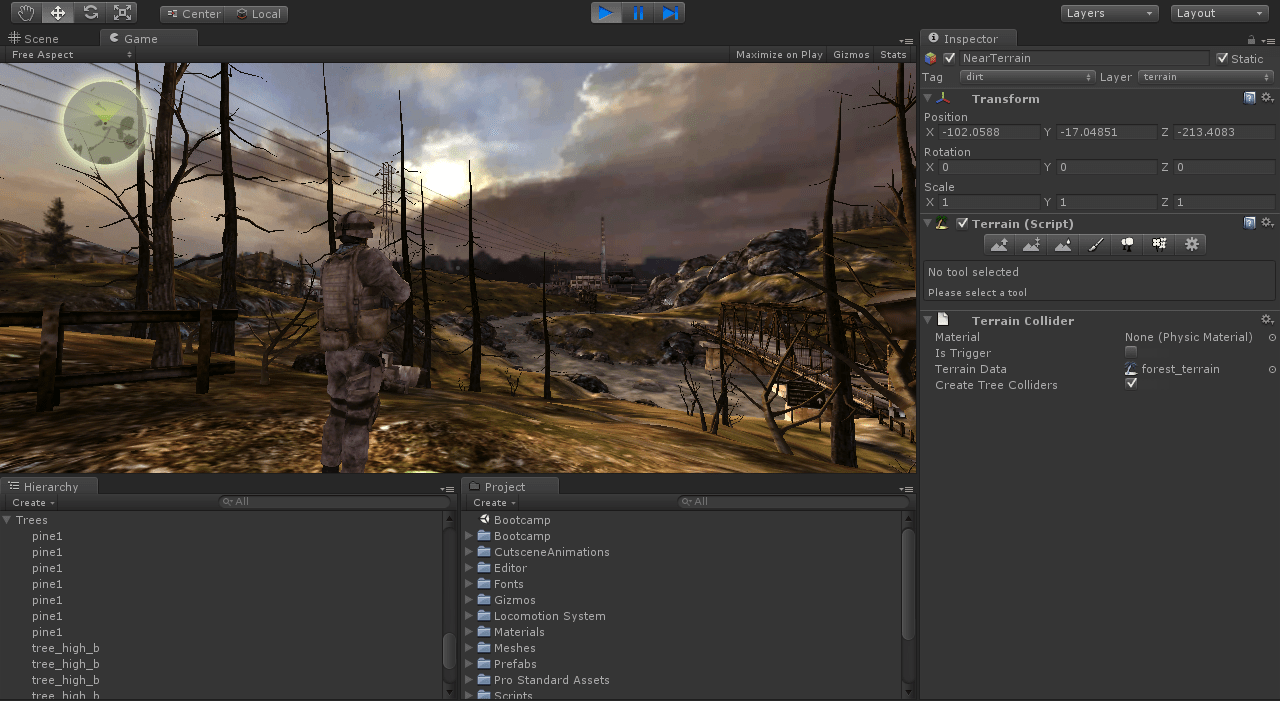The image size is (1280, 701).
Task: Toggle the Stats overlay
Action: 893,55
